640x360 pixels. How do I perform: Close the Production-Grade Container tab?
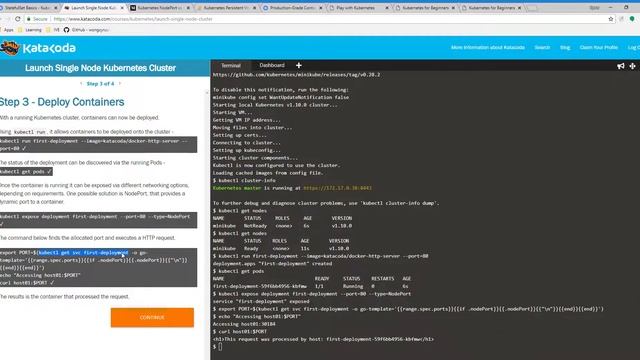point(320,8)
